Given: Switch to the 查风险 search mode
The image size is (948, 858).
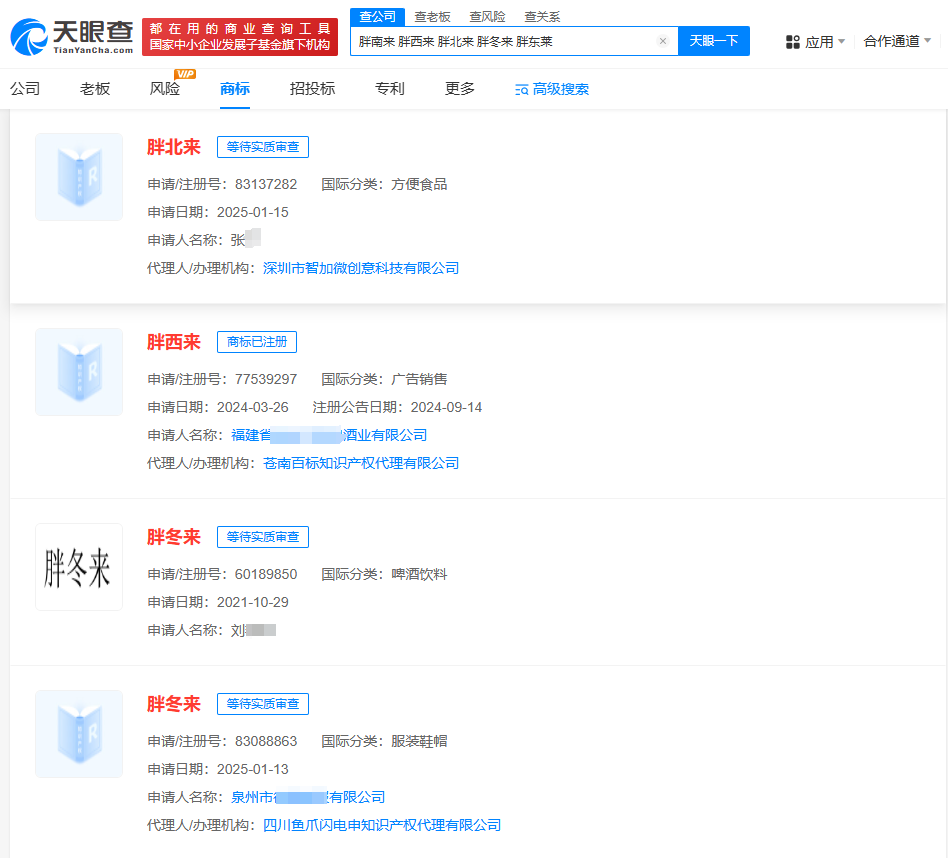Looking at the screenshot, I should tap(487, 17).
